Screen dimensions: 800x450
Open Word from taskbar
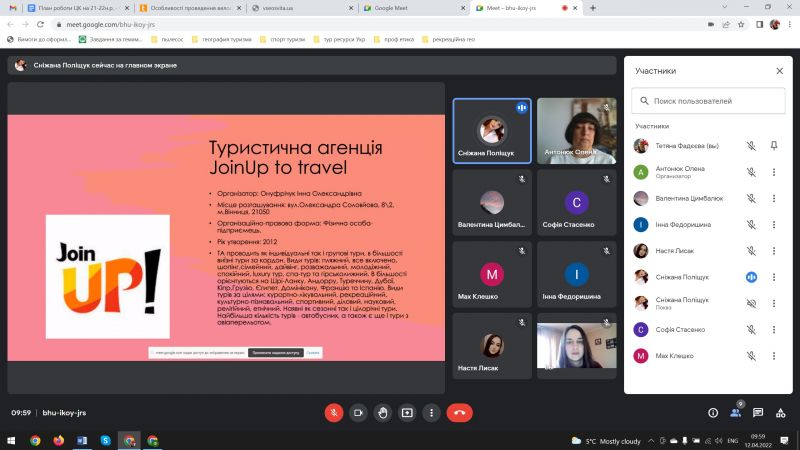pos(82,440)
